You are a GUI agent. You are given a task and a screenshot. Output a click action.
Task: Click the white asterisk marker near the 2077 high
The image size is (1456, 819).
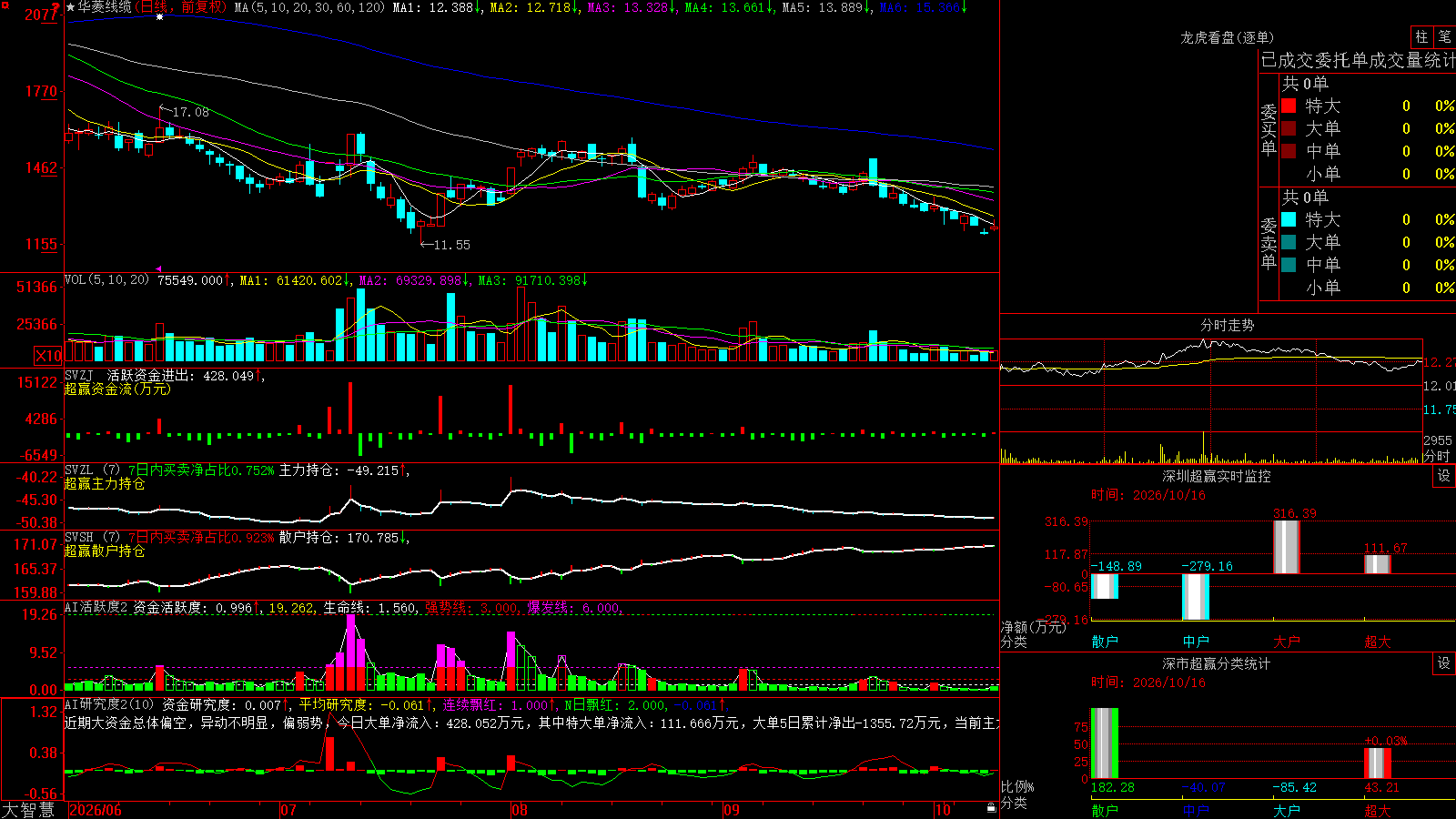tap(160, 16)
